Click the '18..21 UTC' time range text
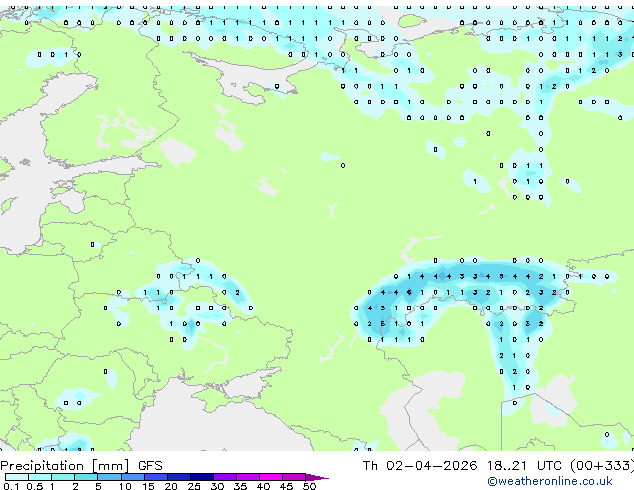This screenshot has width=634, height=490. click(x=524, y=466)
